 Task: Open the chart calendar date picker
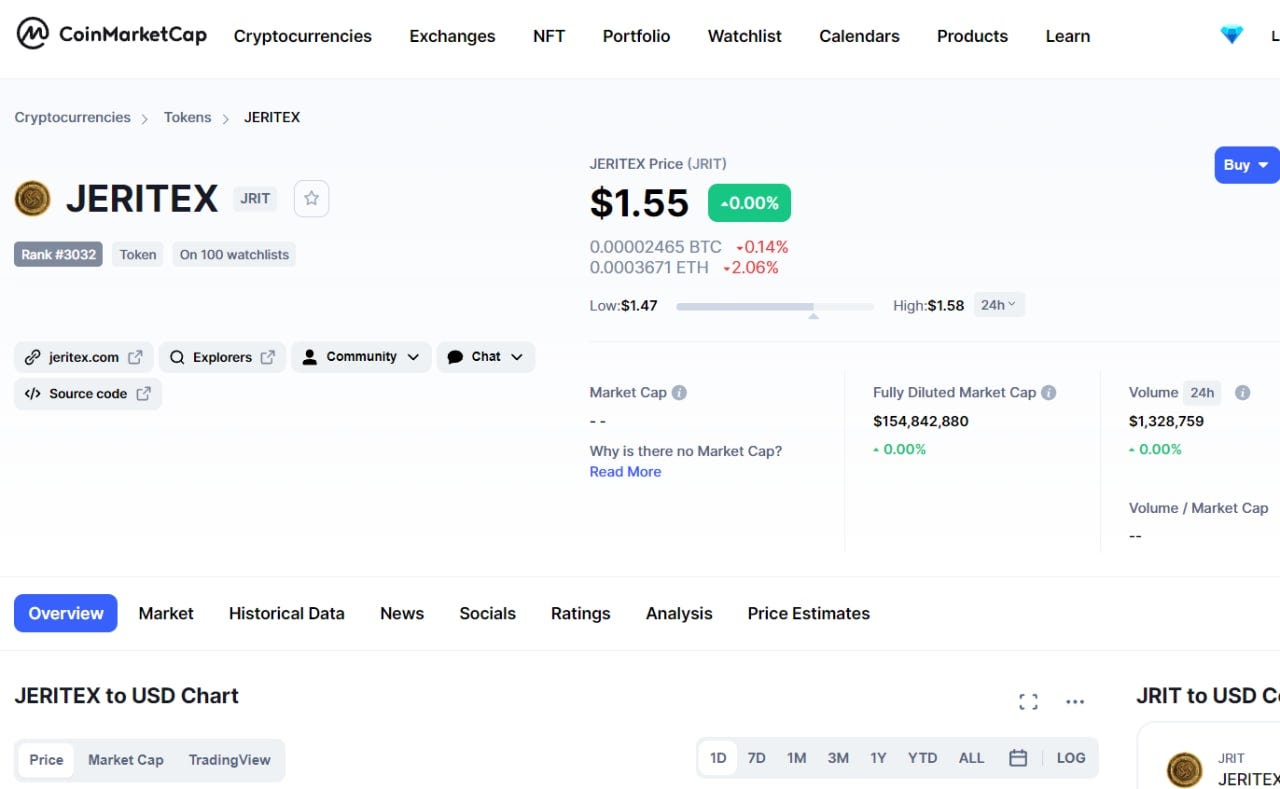1018,758
